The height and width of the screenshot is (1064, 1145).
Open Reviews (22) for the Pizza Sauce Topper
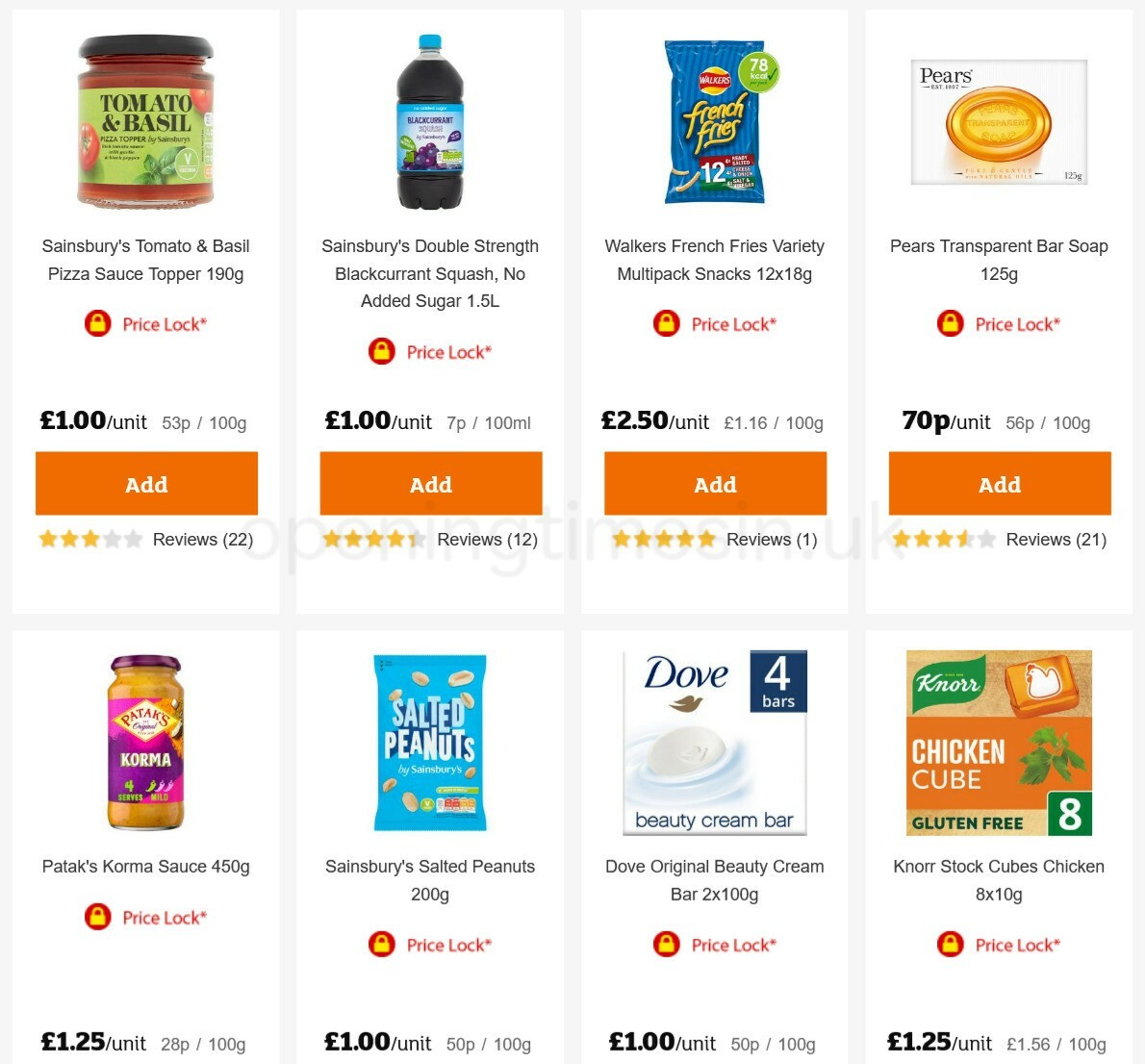202,540
